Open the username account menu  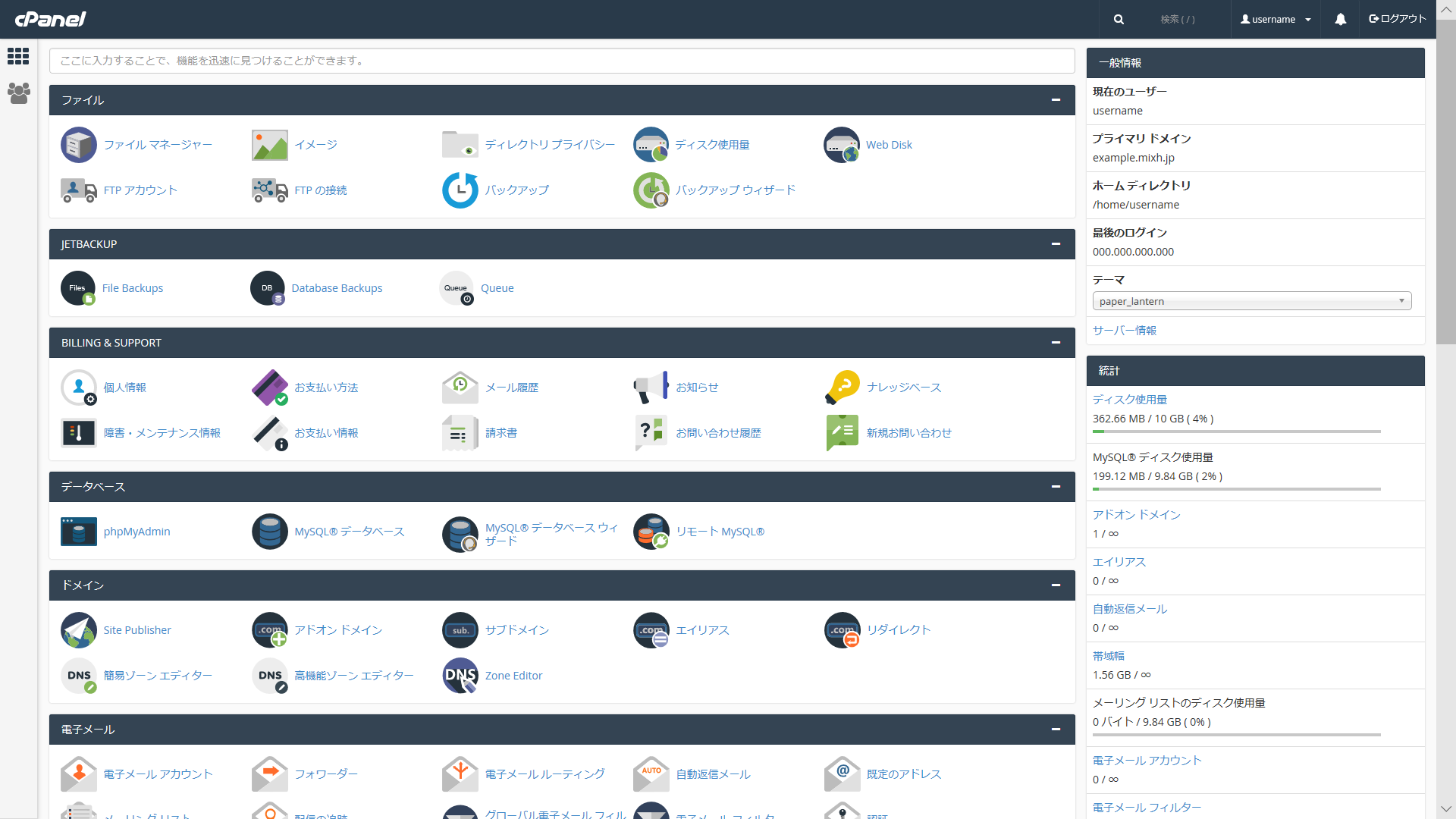(x=1276, y=20)
